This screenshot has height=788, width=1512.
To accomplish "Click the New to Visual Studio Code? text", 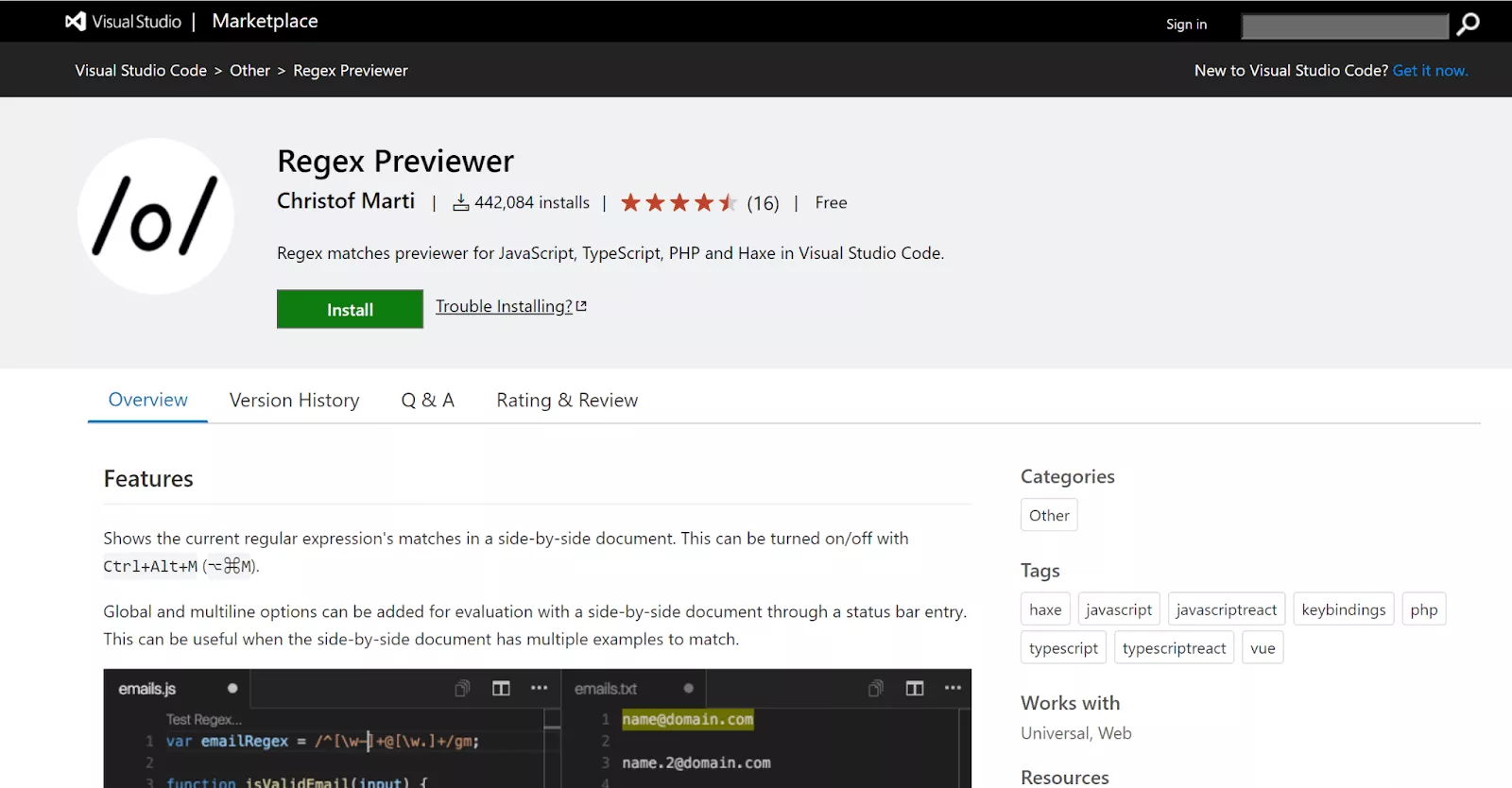I will (x=1291, y=71).
